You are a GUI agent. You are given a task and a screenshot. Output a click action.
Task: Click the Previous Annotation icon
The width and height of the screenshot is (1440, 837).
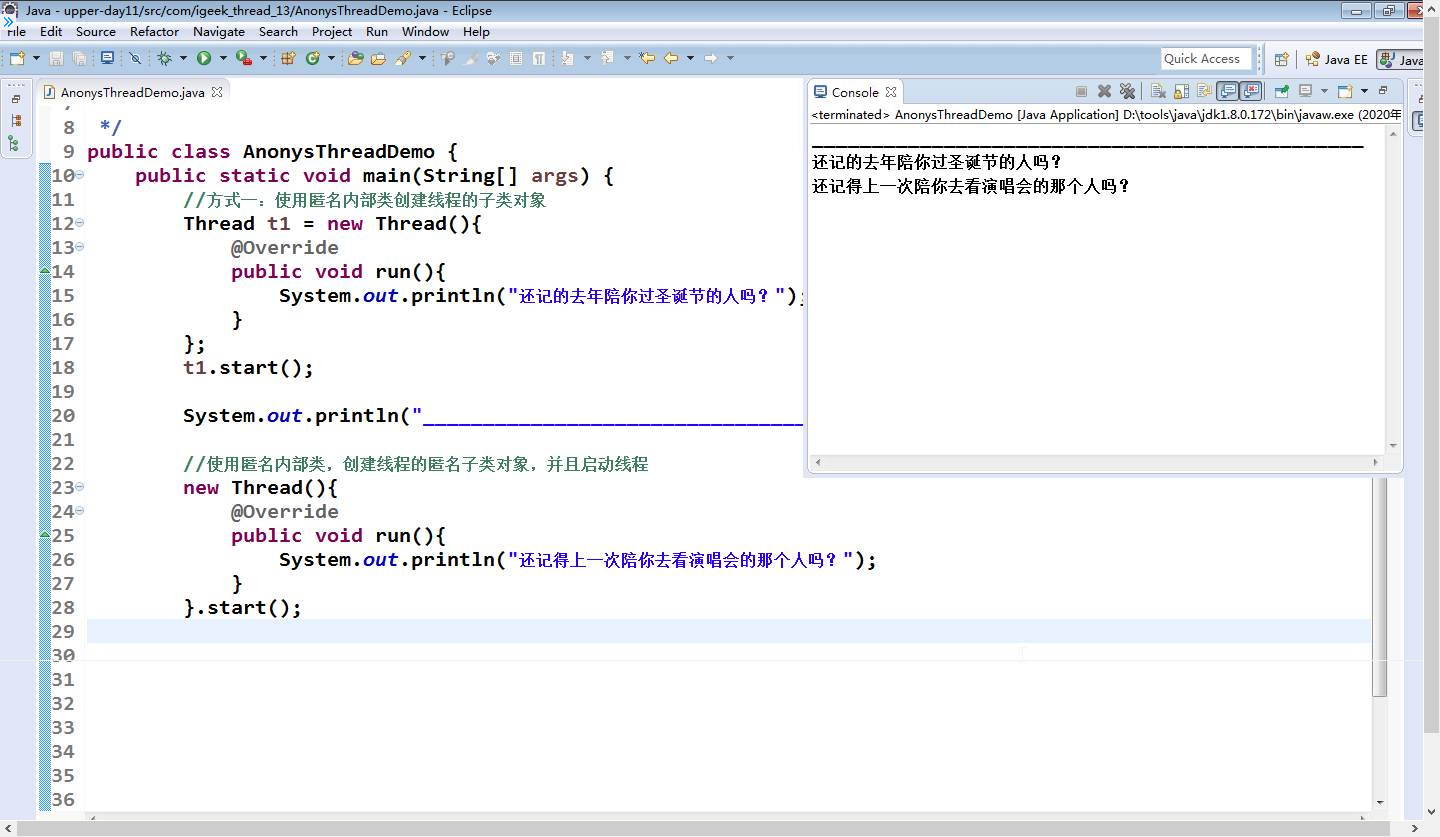pyautogui.click(x=608, y=58)
